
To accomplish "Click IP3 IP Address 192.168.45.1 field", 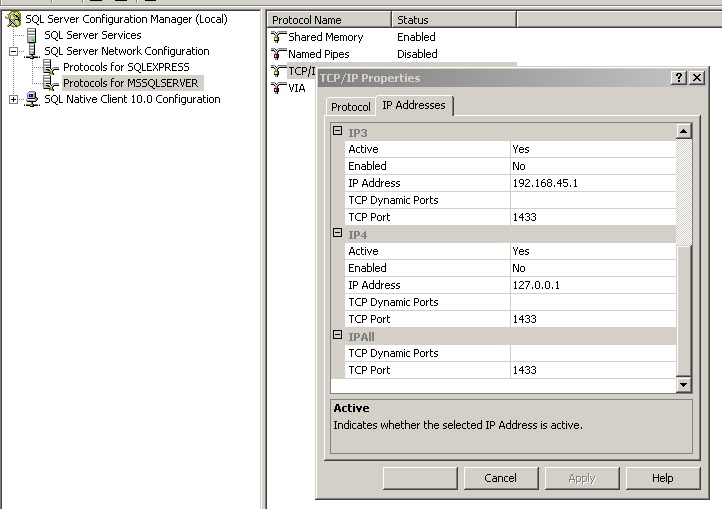I will coord(593,183).
